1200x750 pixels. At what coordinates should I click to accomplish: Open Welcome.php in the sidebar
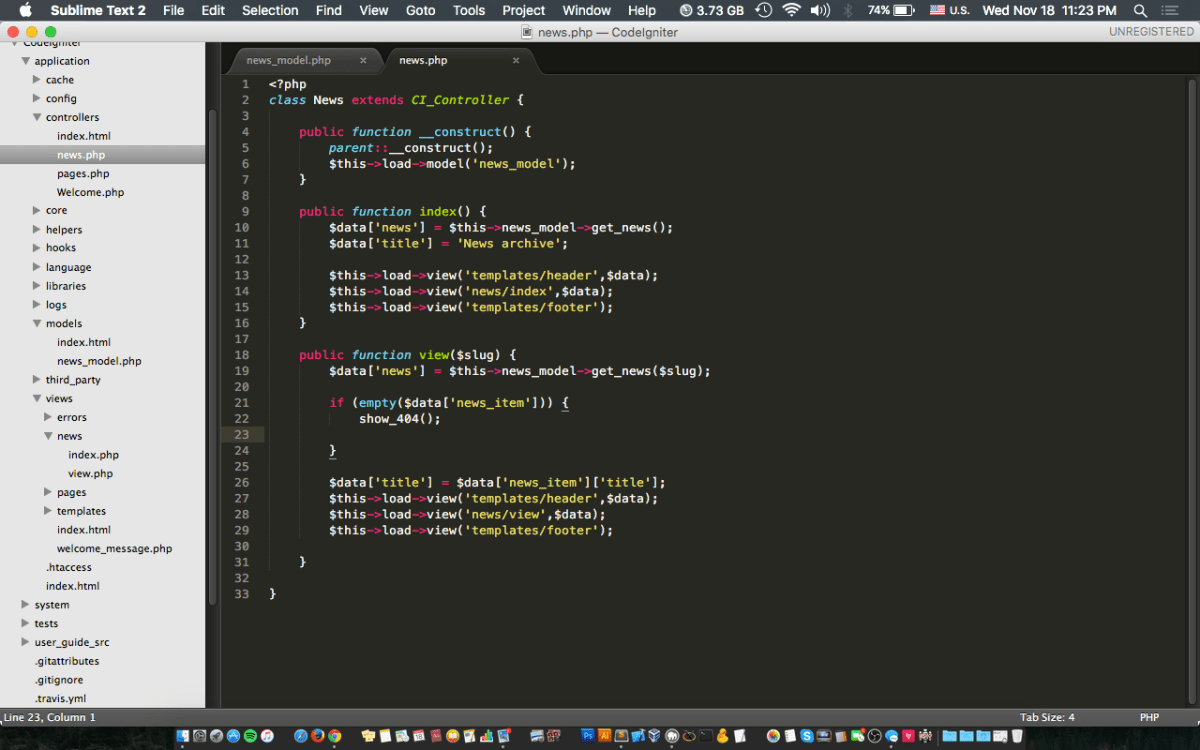90,192
